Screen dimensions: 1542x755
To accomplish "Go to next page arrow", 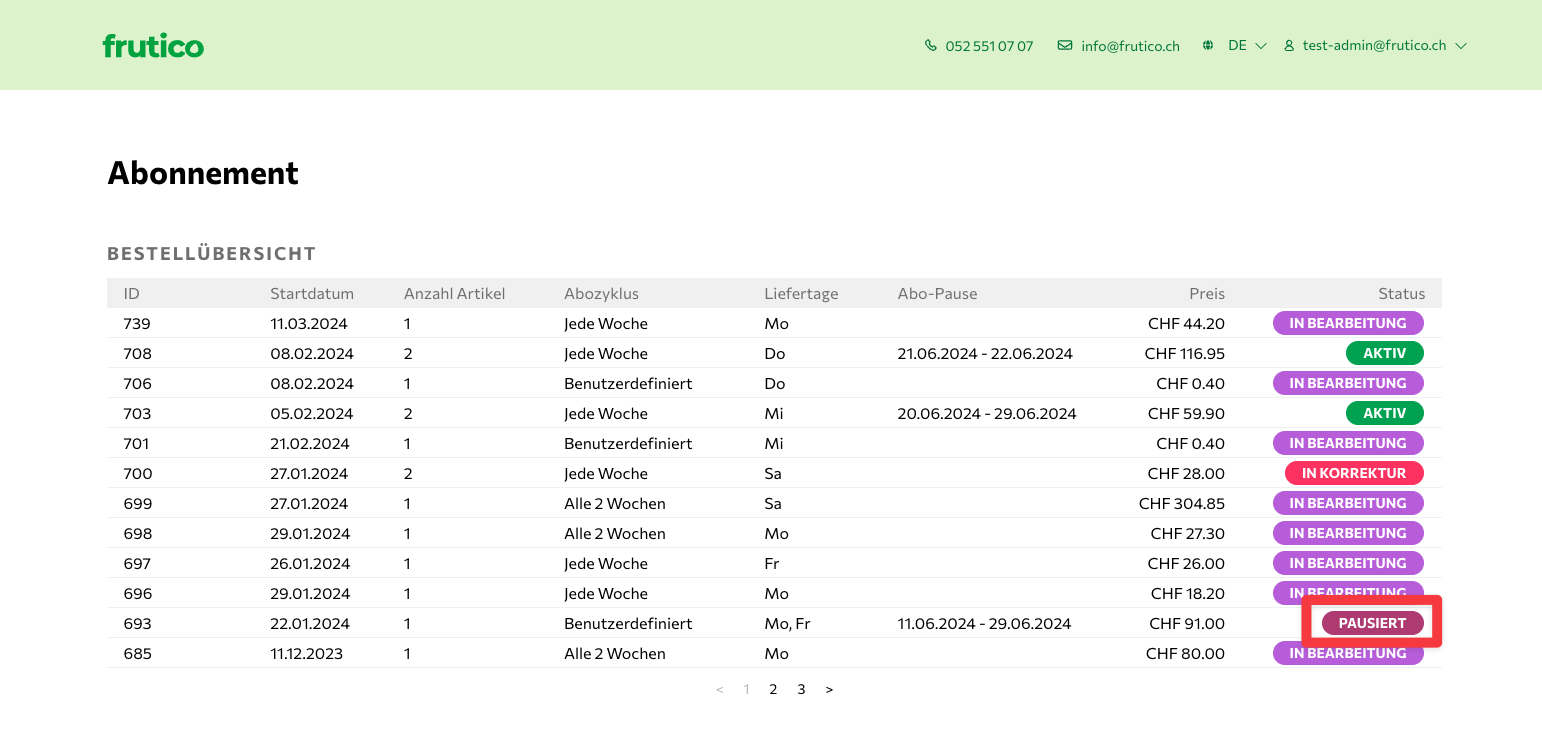I will 829,689.
